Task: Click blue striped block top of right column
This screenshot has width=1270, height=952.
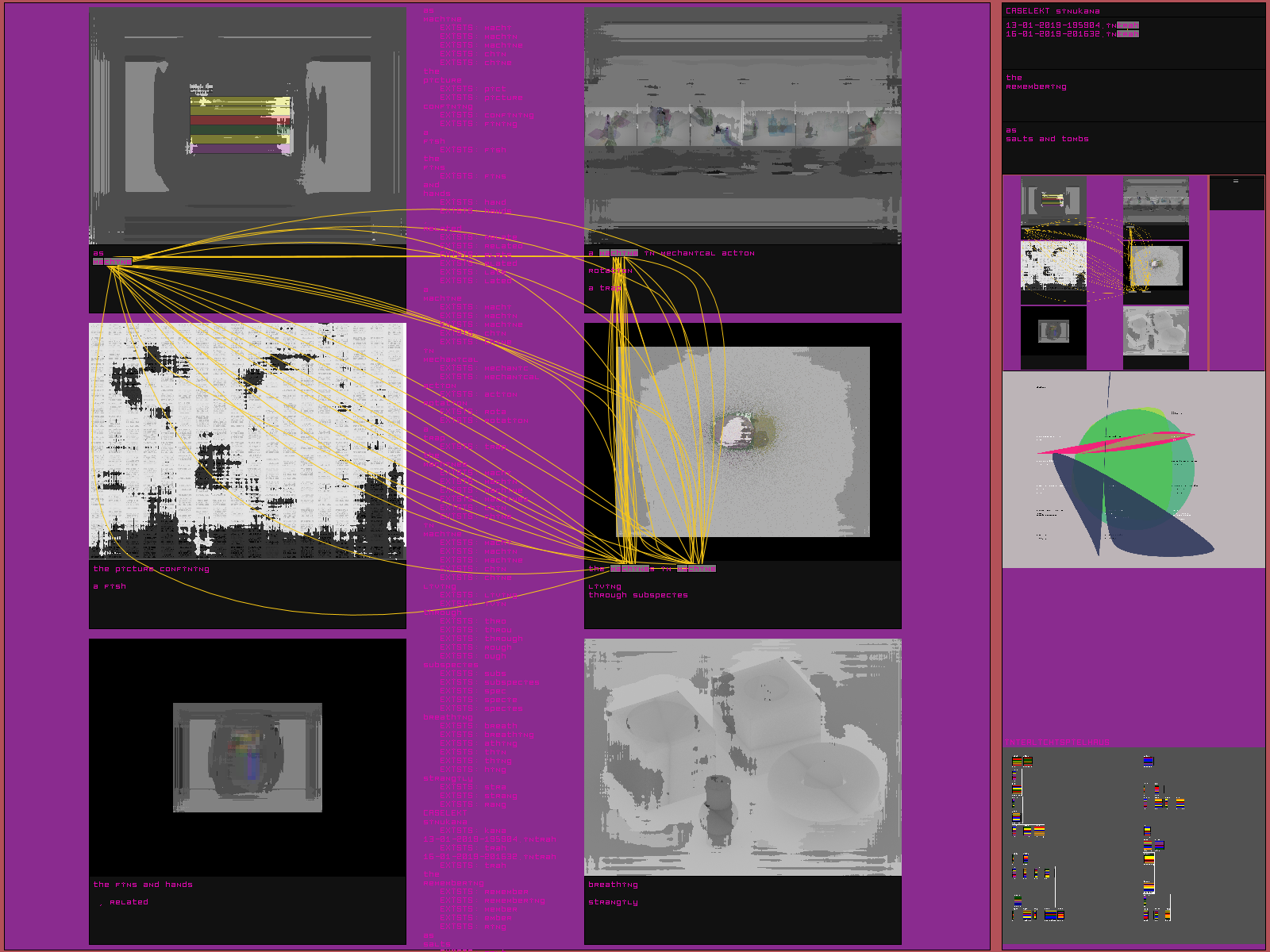Action: pos(1148,762)
